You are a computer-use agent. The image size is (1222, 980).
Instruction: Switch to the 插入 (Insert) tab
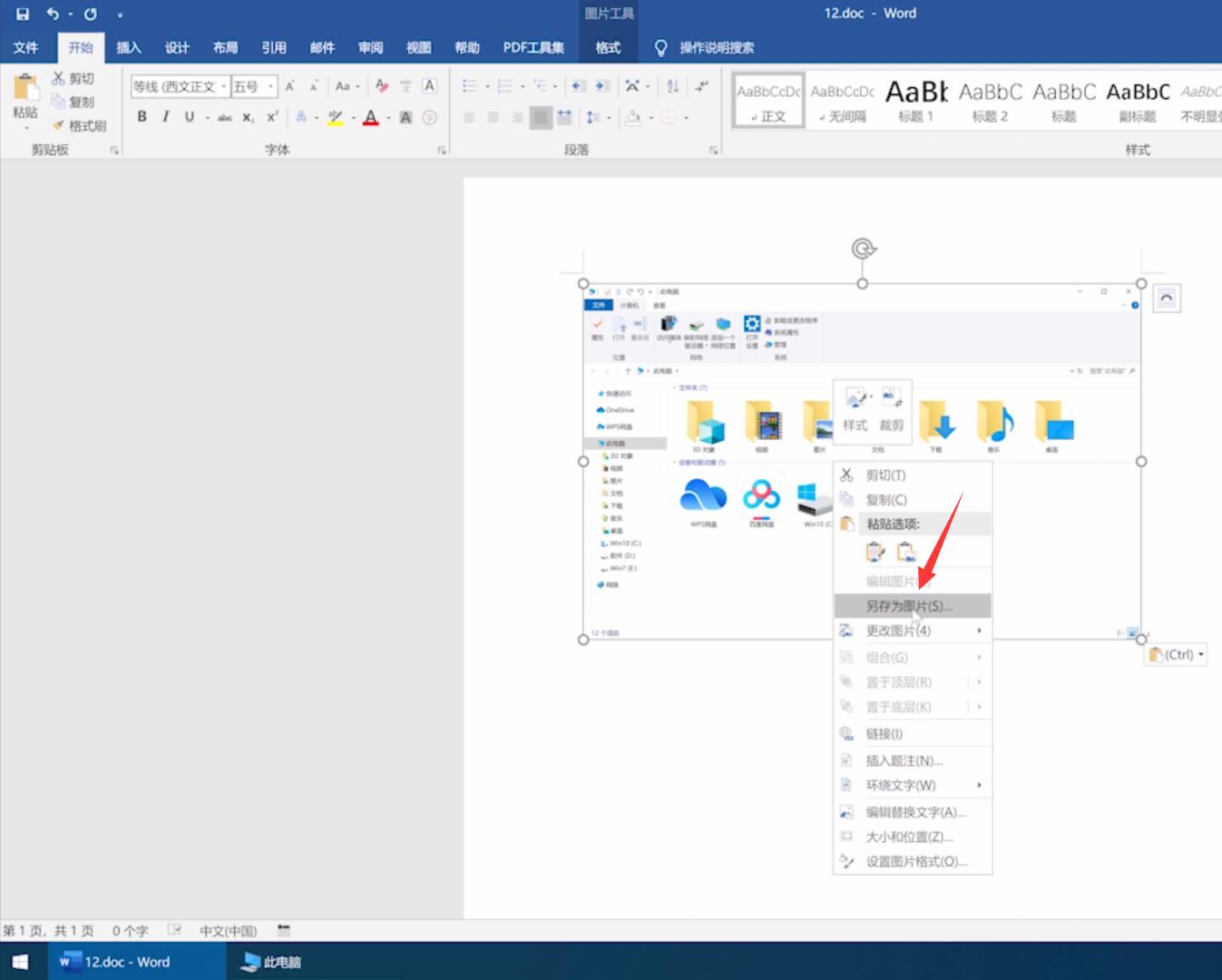point(129,47)
